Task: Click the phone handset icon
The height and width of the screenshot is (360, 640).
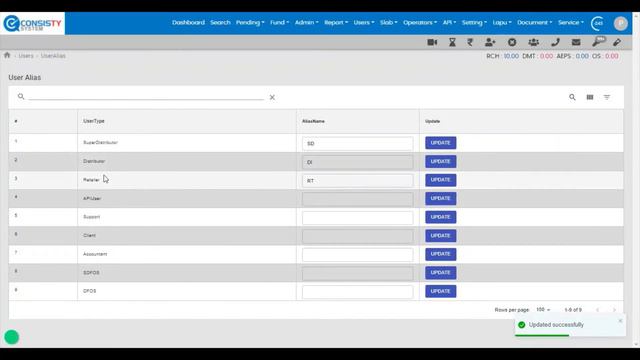Action: tap(555, 42)
